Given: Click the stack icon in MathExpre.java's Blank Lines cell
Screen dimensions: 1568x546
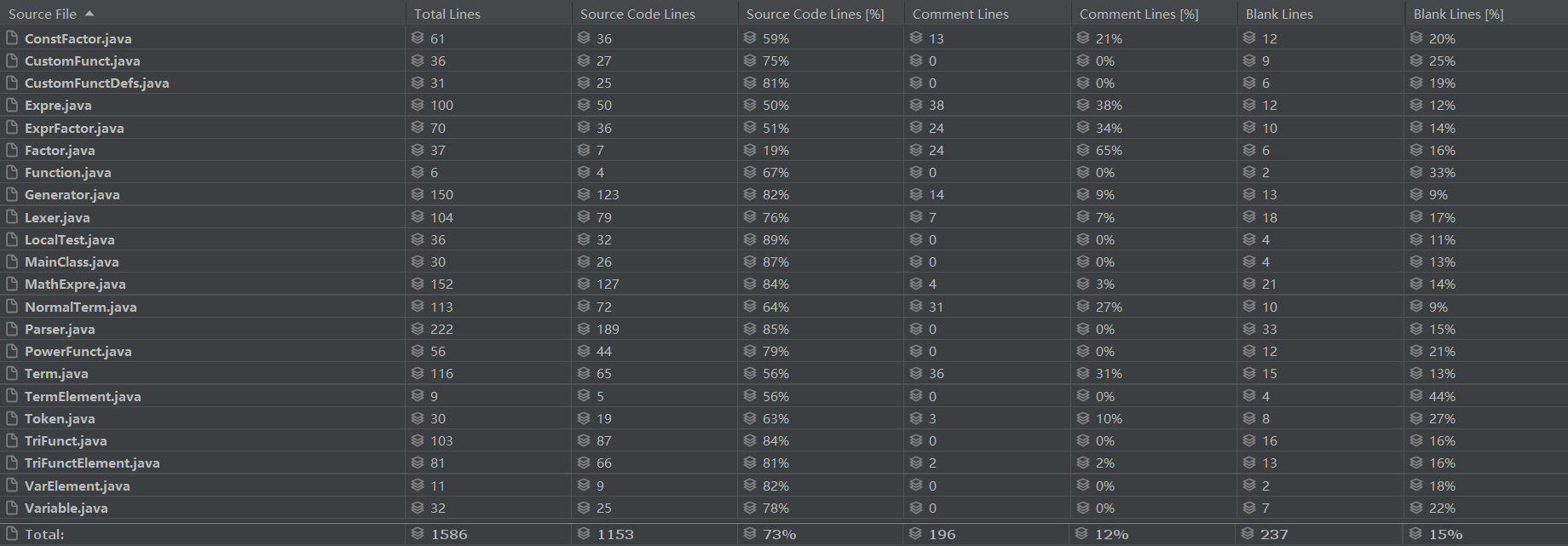Looking at the screenshot, I should click(1249, 284).
